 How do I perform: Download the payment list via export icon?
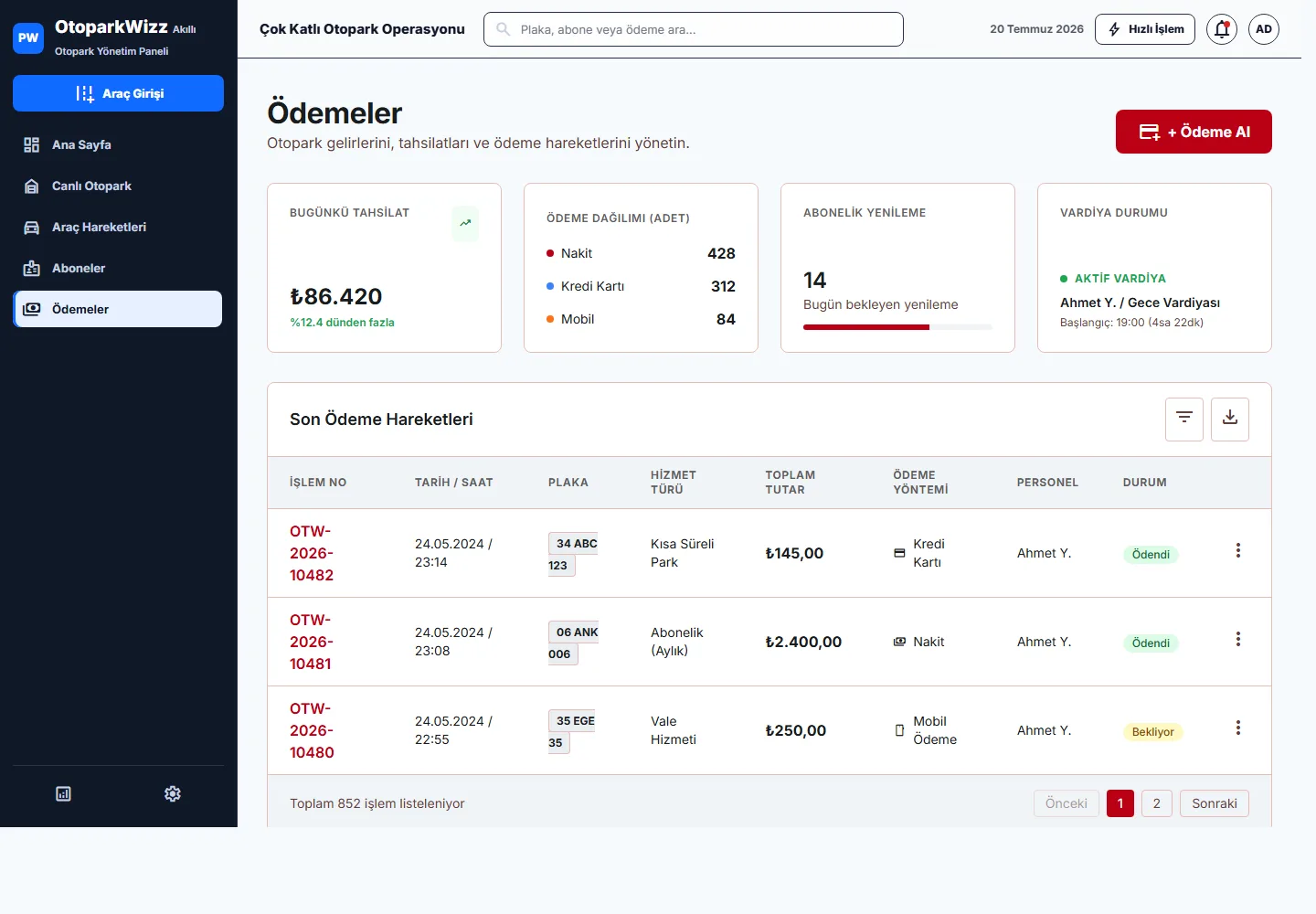[1230, 419]
